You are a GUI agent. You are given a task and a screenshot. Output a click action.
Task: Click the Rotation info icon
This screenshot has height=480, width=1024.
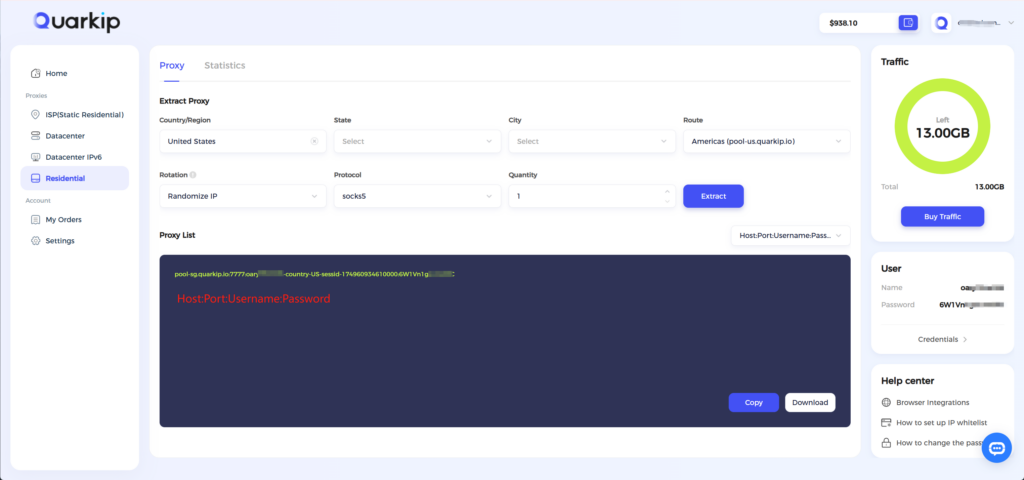click(193, 175)
